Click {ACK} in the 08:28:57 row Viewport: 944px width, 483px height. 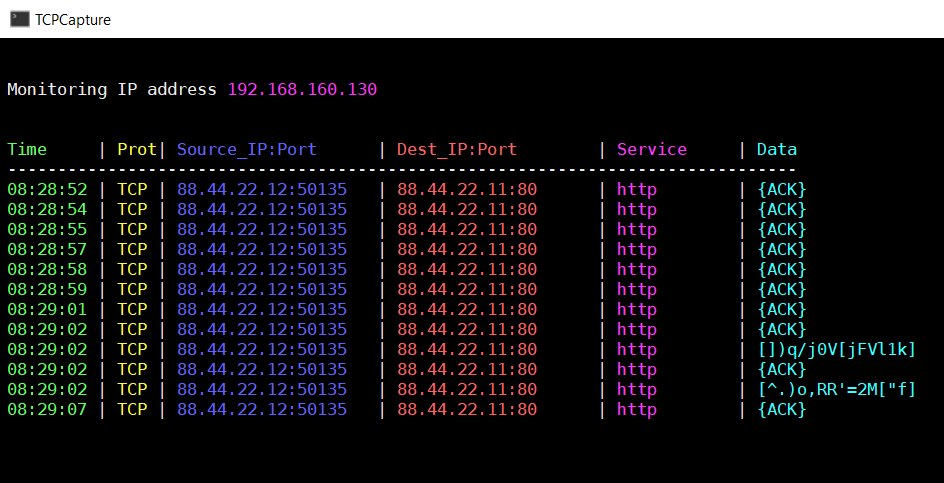(781, 249)
